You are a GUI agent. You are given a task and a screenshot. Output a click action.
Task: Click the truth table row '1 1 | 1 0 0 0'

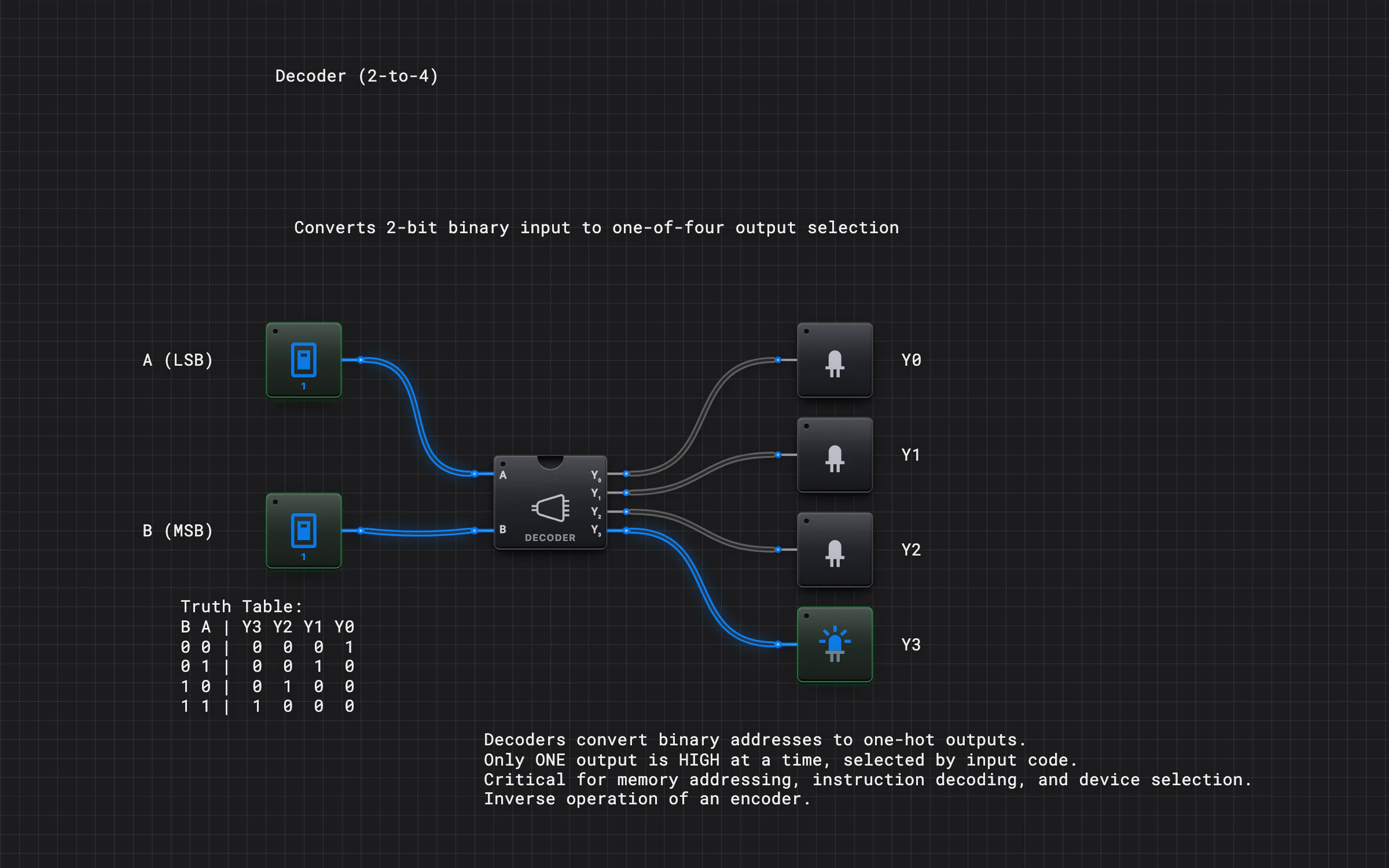click(x=267, y=707)
